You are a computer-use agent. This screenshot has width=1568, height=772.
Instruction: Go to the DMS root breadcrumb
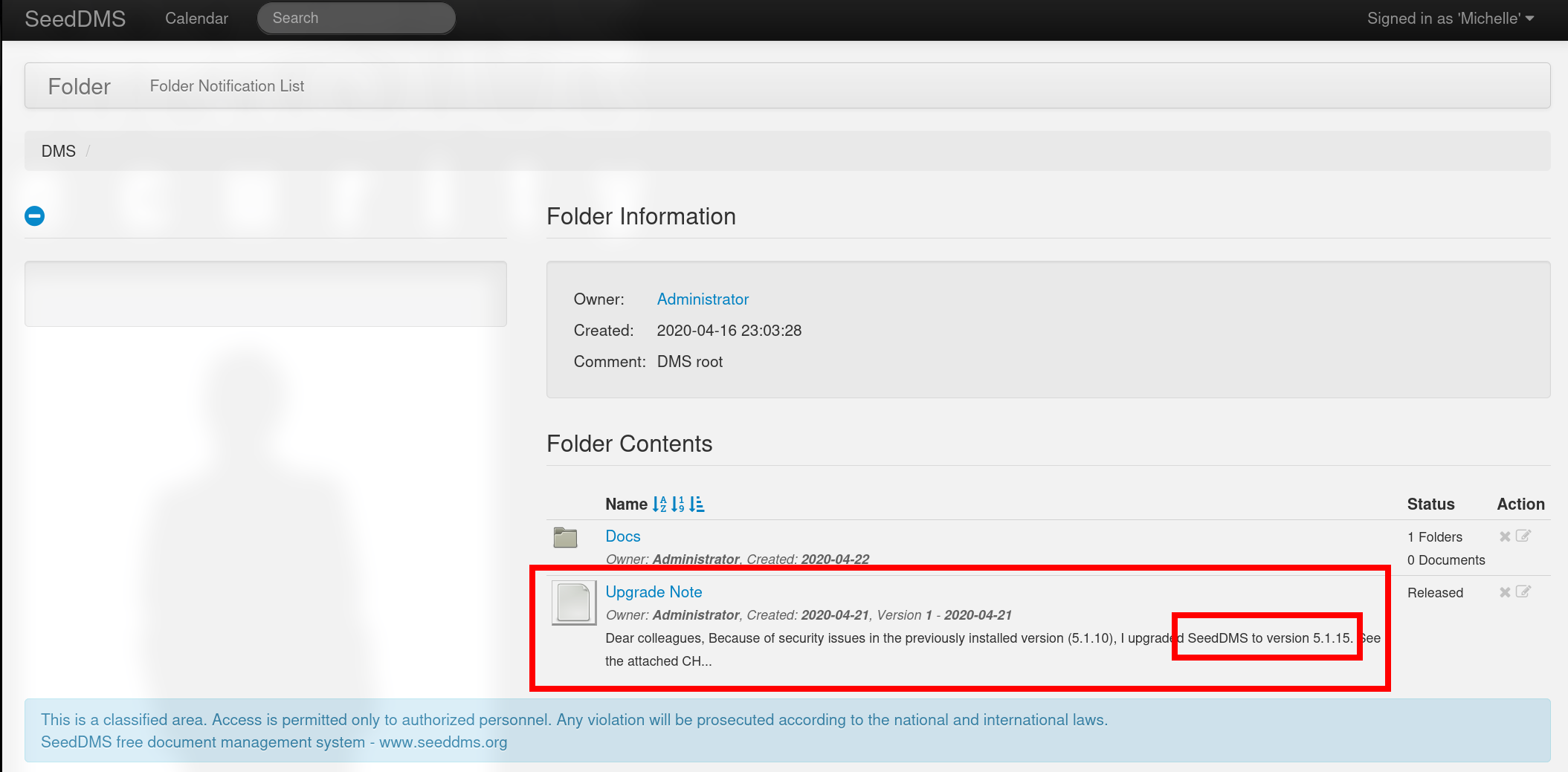(x=59, y=152)
